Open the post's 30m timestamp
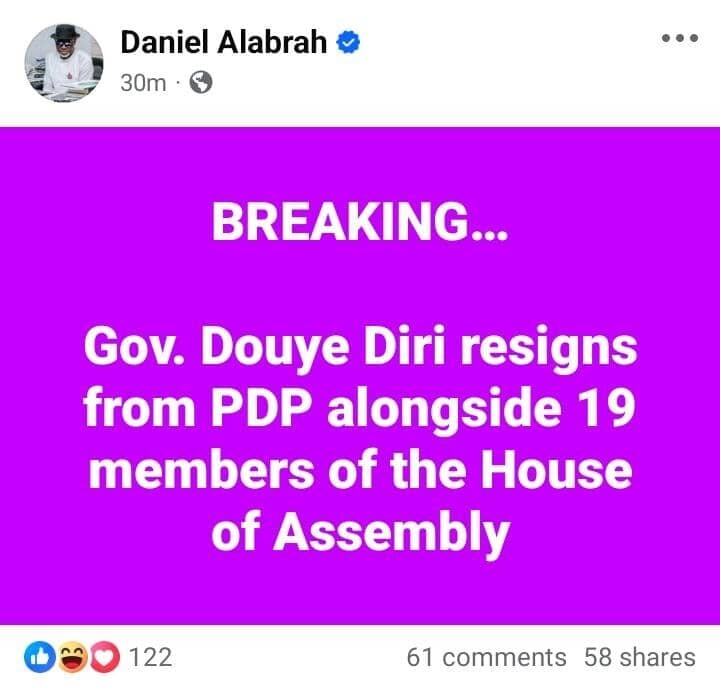The height and width of the screenshot is (687, 720). [142, 83]
